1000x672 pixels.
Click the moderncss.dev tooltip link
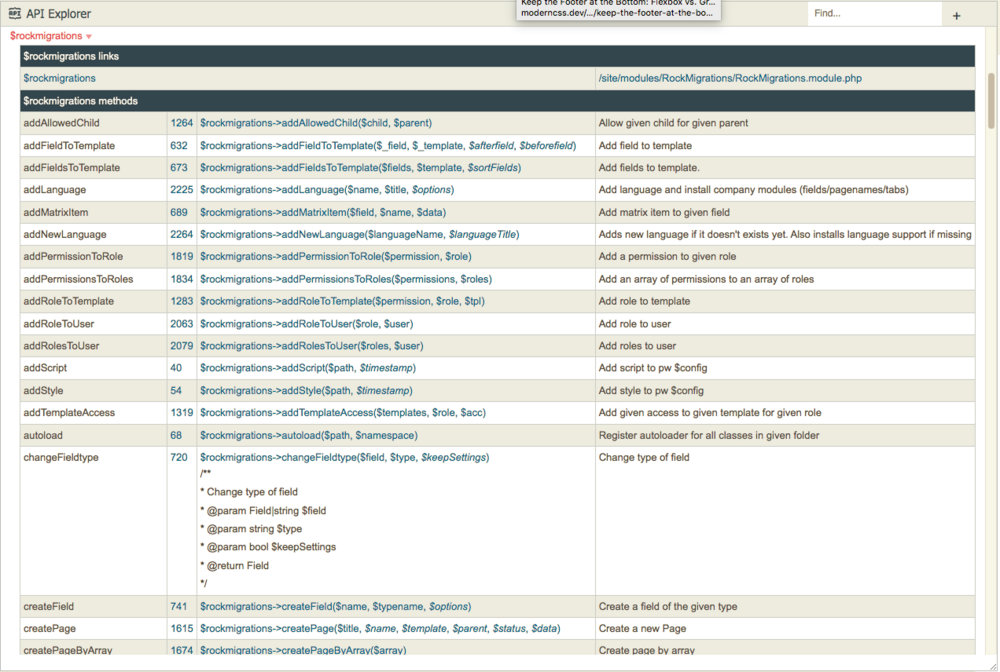(x=620, y=14)
